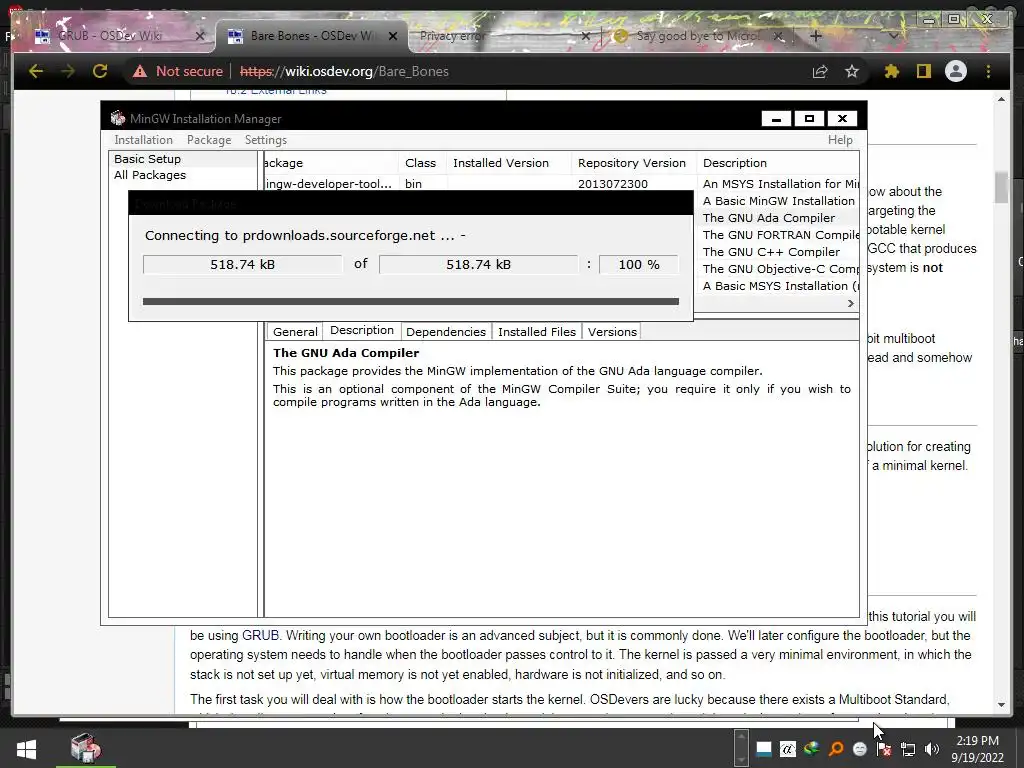Image resolution: width=1024 pixels, height=768 pixels.
Task: Click the taskbar clock showing 2:19 PM
Action: pyautogui.click(x=978, y=749)
